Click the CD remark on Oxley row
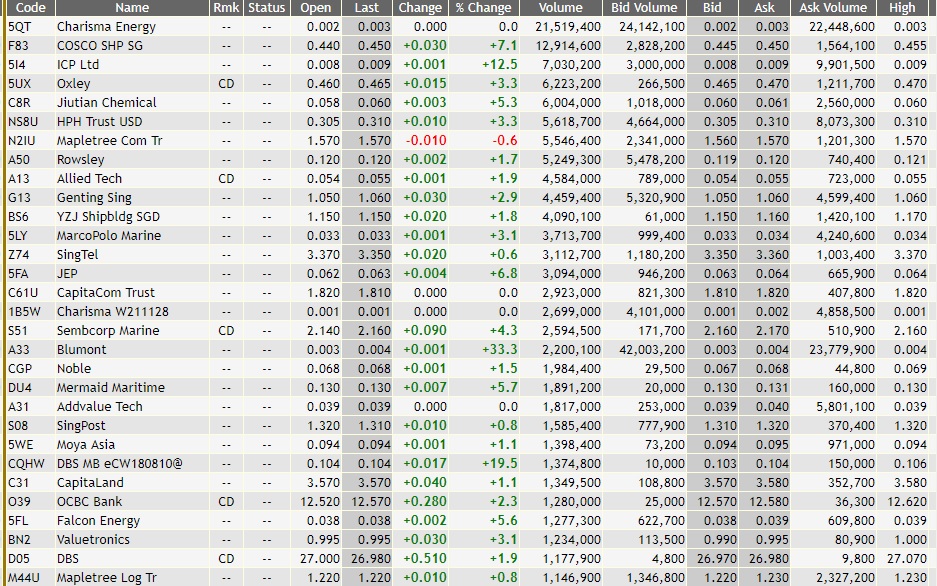 point(226,84)
